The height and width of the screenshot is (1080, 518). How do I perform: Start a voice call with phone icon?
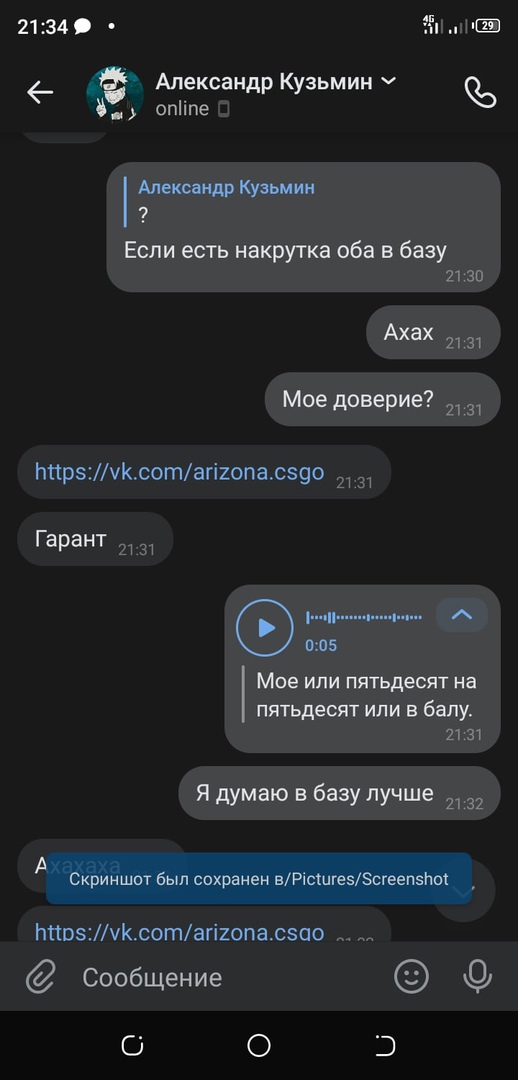coord(480,92)
